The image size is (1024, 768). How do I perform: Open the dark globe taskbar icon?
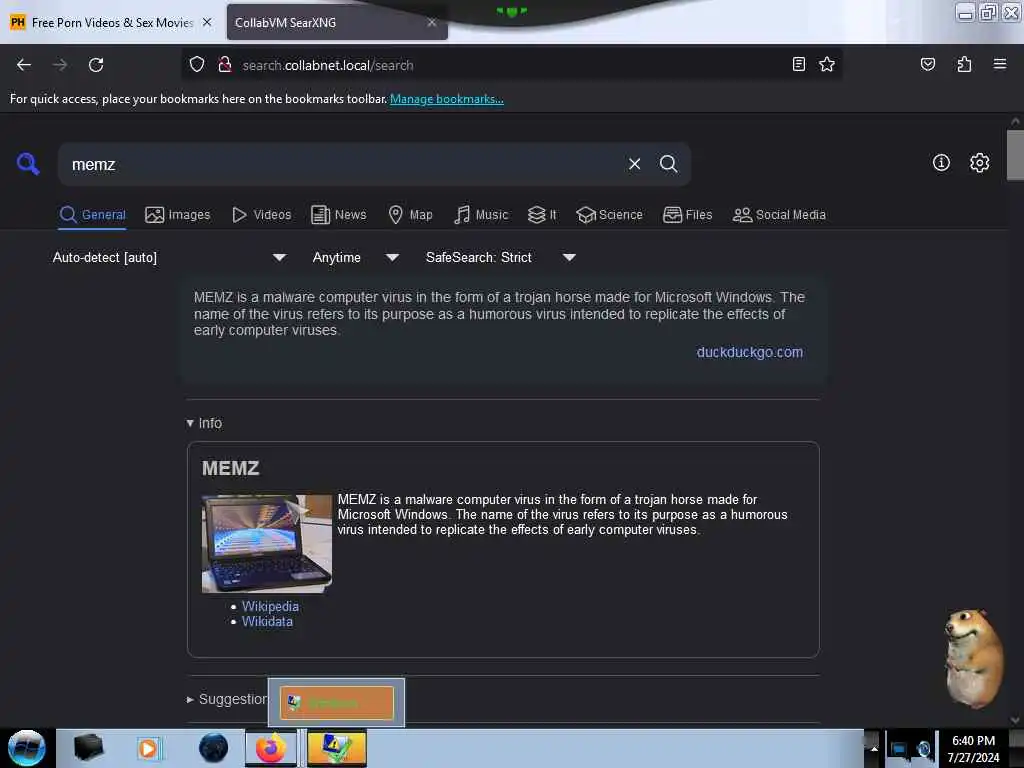coord(214,748)
